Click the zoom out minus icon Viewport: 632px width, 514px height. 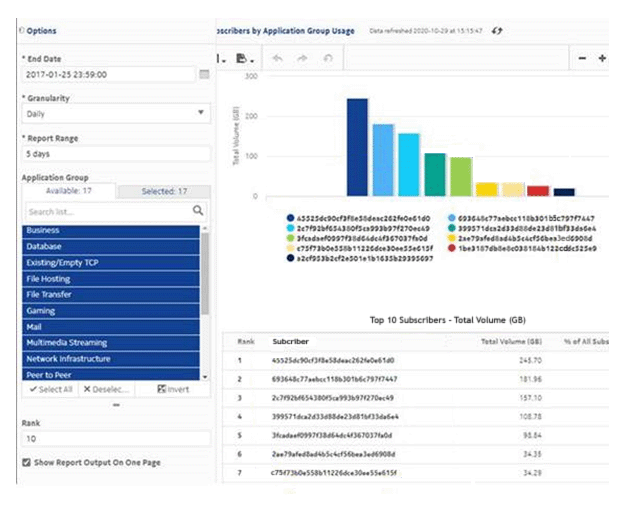click(582, 59)
